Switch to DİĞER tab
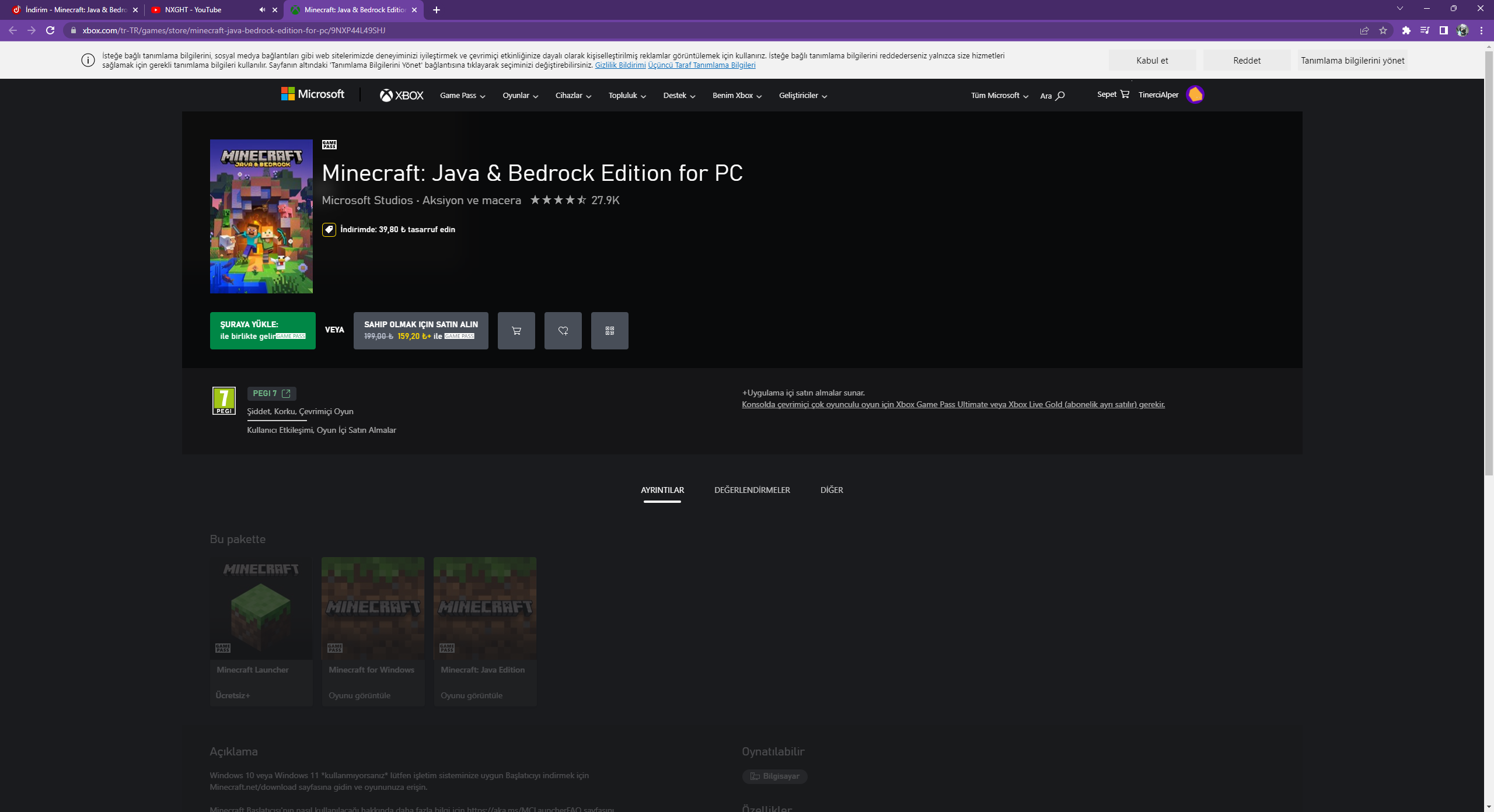The height and width of the screenshot is (812, 1494). [831, 490]
